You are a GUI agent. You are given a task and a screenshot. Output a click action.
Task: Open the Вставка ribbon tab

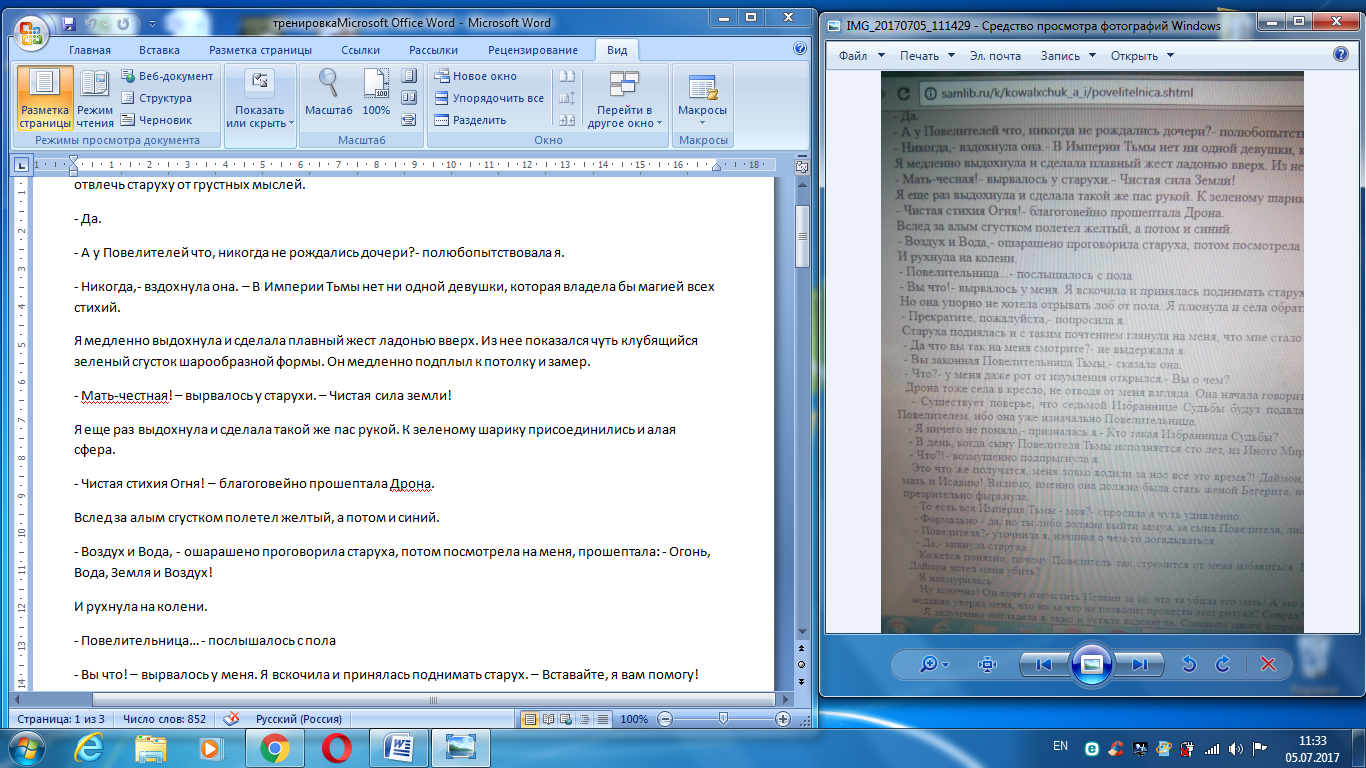tap(160, 50)
